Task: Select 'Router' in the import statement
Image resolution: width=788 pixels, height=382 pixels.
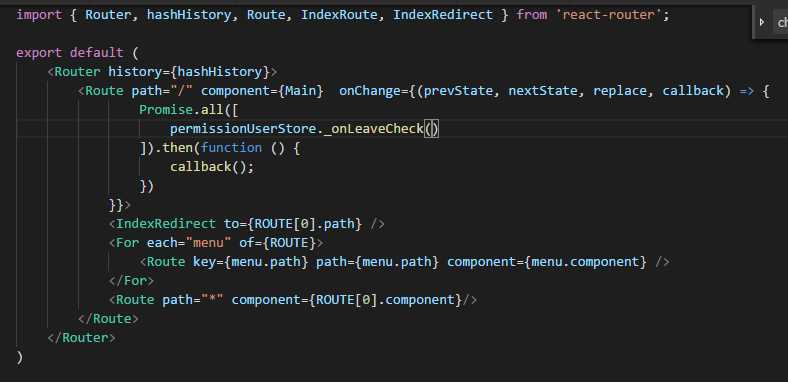Action: pyautogui.click(x=109, y=15)
